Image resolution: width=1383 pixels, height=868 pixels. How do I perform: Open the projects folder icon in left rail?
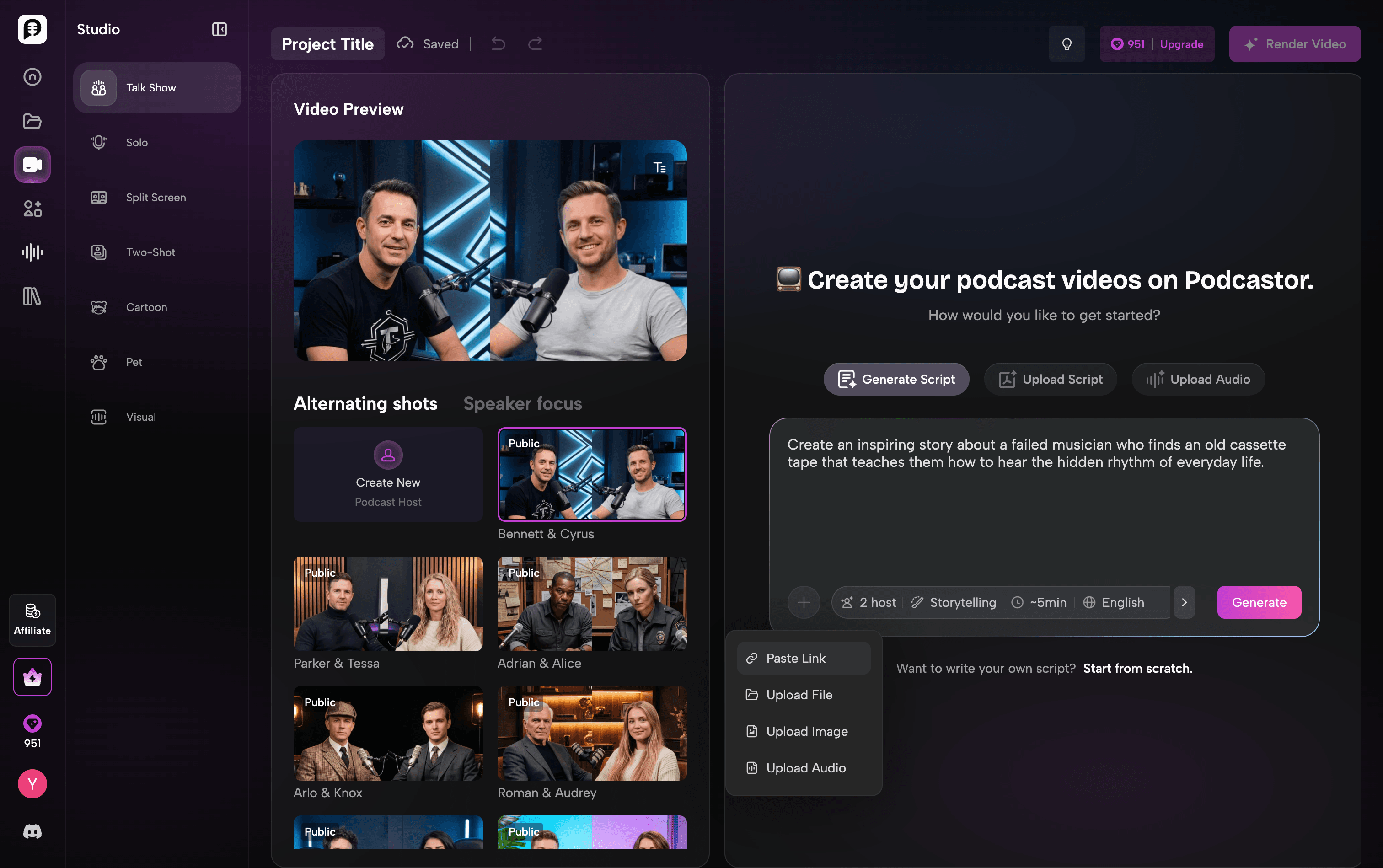click(x=32, y=121)
